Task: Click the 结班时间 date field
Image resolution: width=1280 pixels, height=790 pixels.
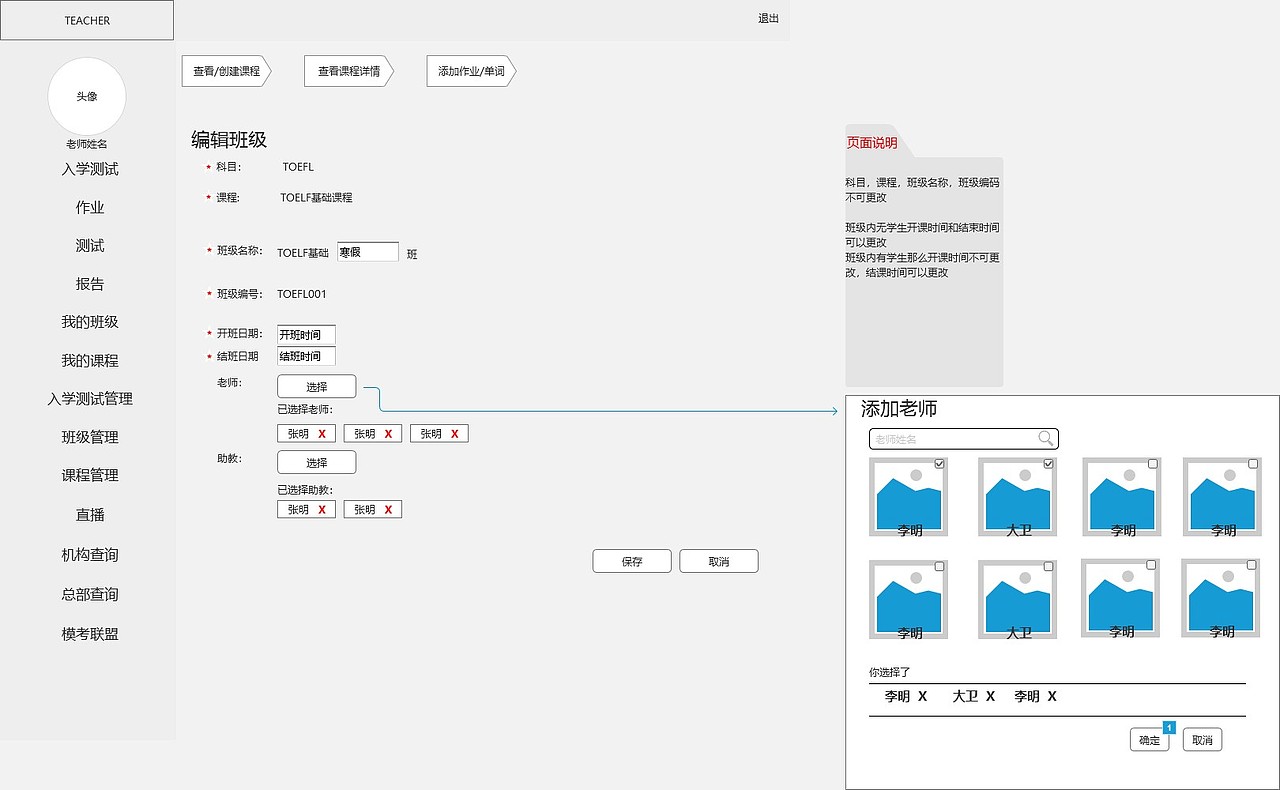Action: [x=306, y=356]
